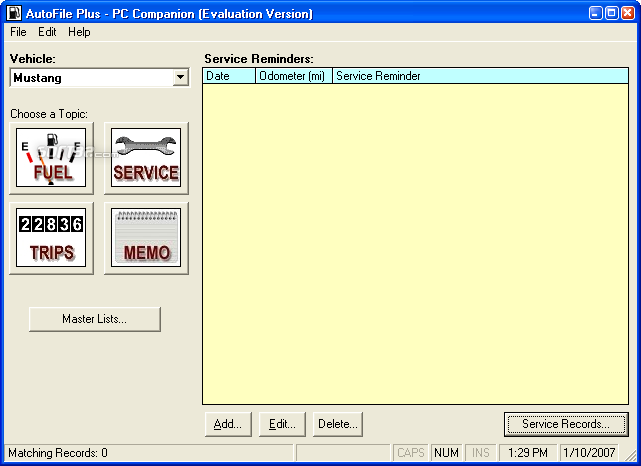Click the CAPS status bar indicator
The height and width of the screenshot is (466, 641).
point(411,453)
